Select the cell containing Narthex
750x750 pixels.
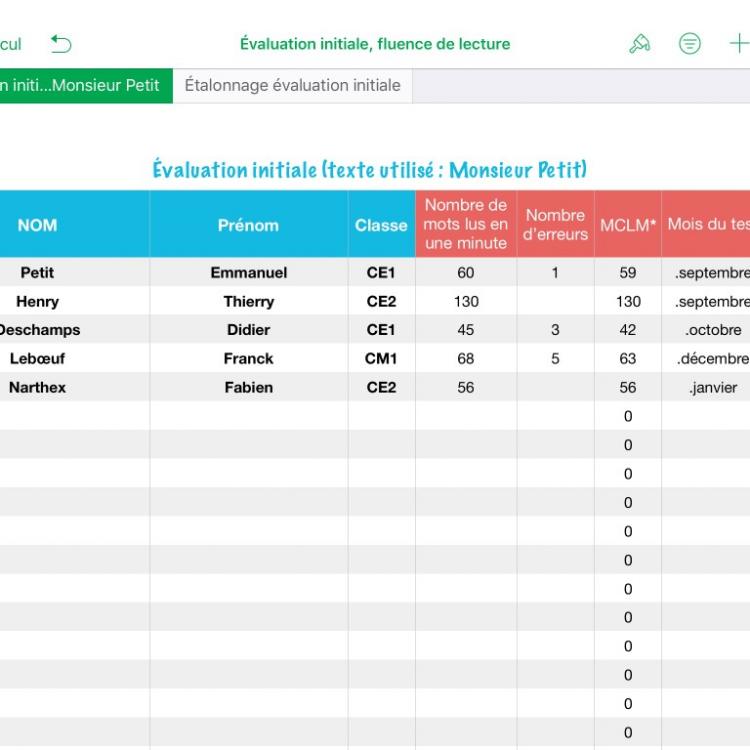tap(75, 387)
